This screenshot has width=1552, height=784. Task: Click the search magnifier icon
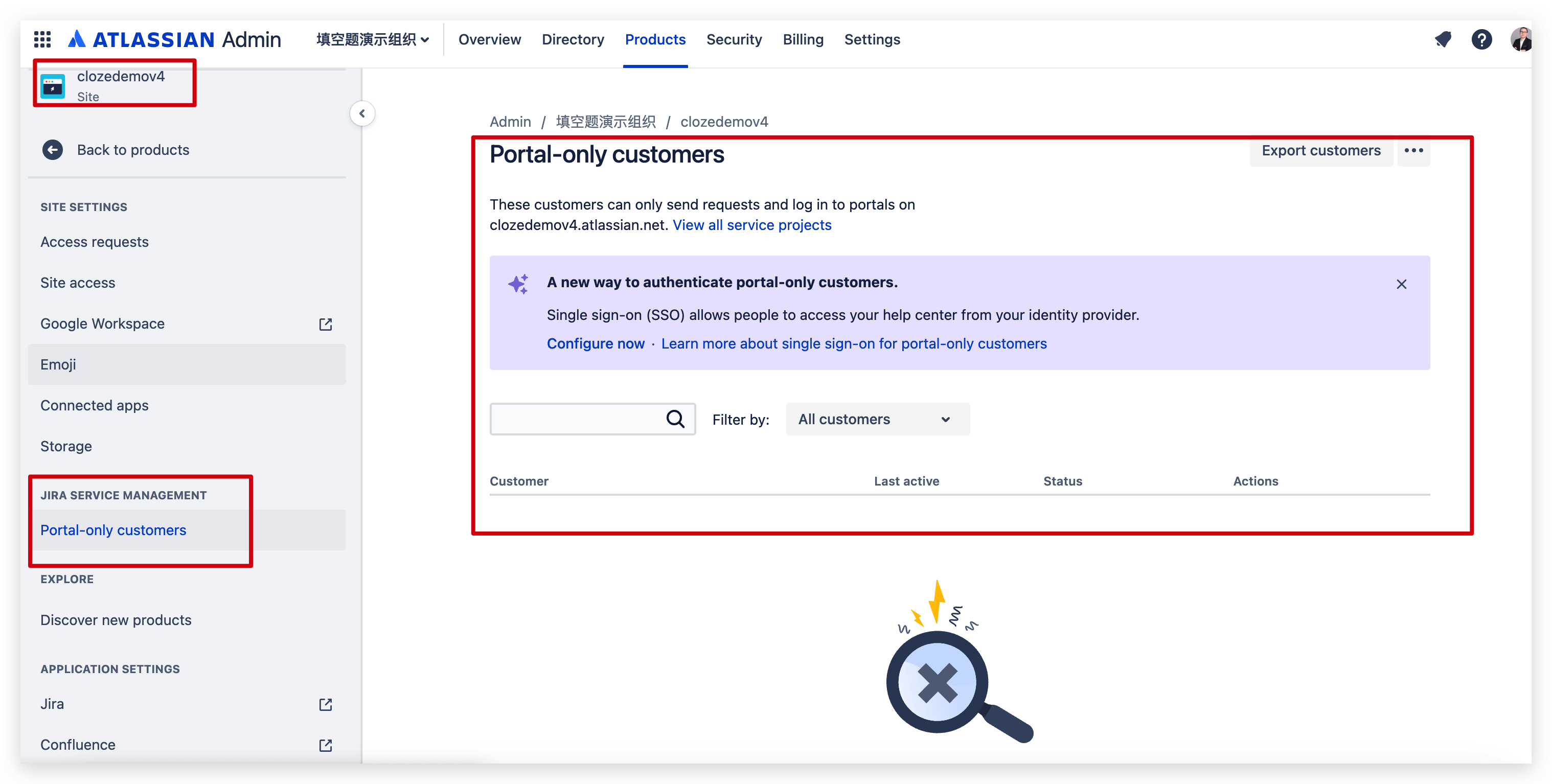point(675,419)
